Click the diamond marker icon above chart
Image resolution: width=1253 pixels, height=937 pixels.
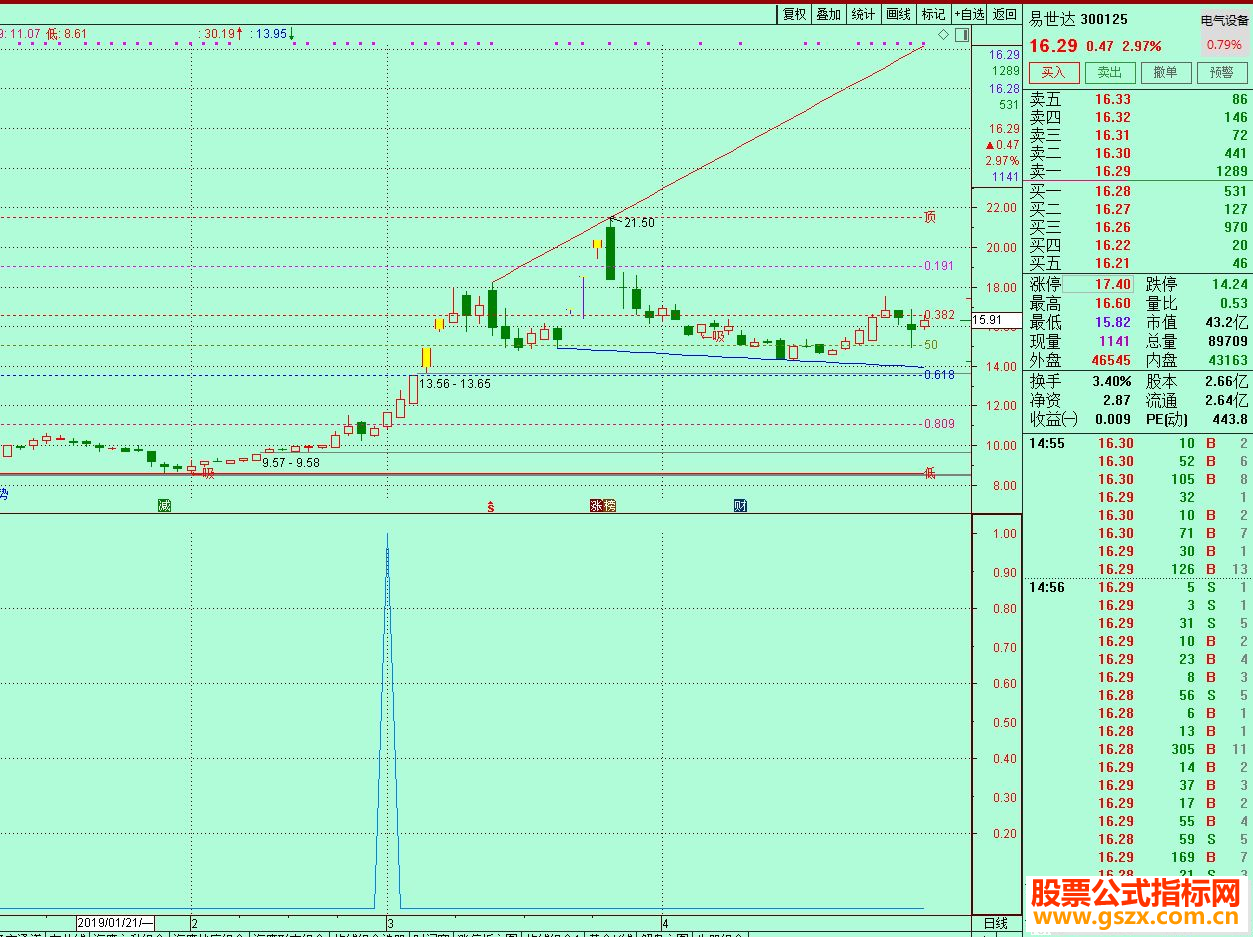tap(943, 35)
